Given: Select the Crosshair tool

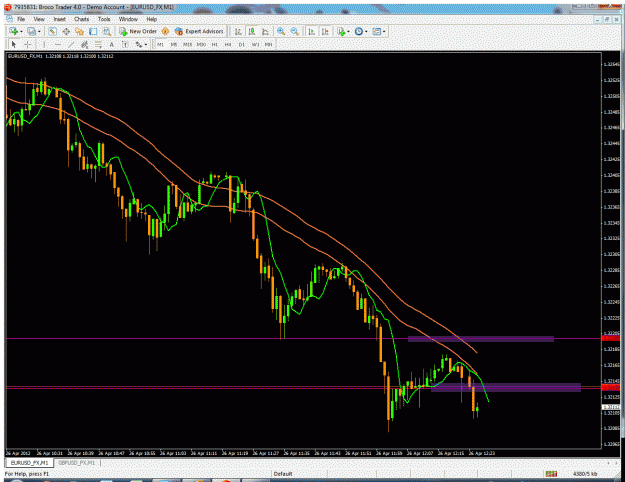Looking at the screenshot, I should point(28,44).
